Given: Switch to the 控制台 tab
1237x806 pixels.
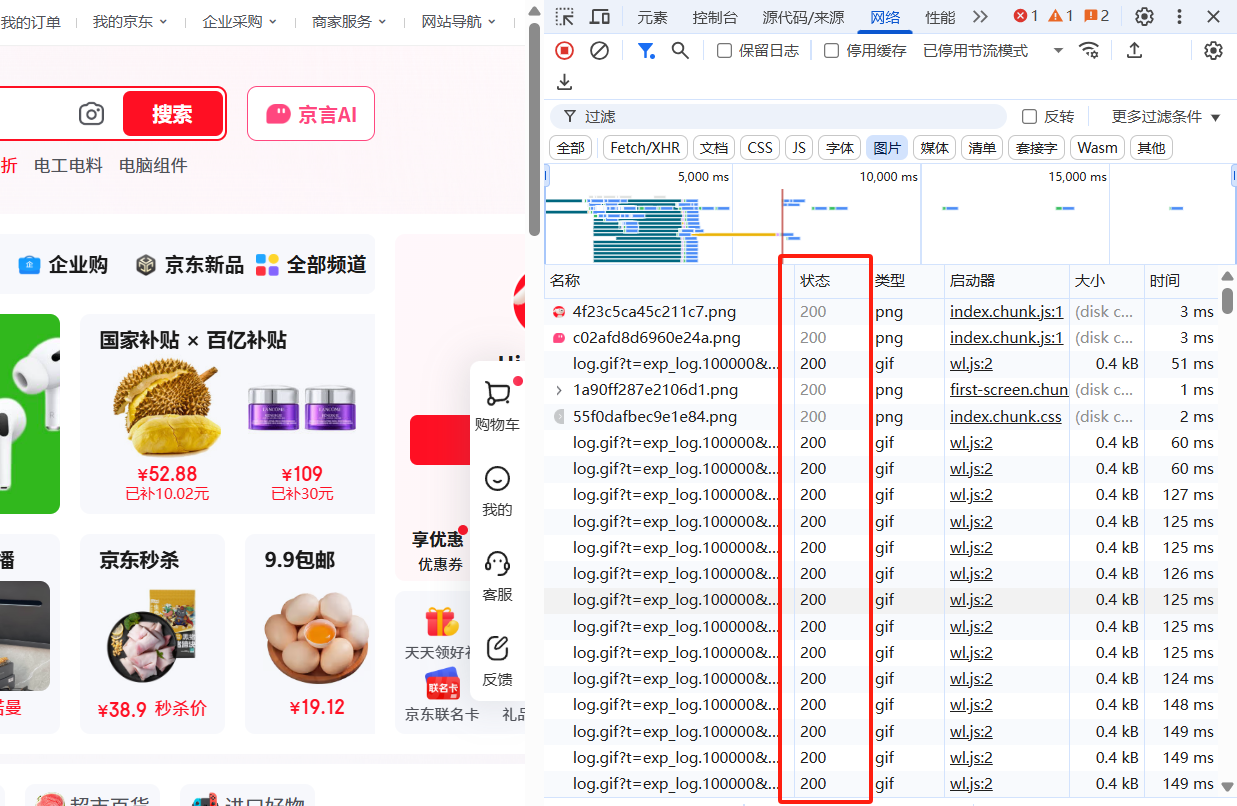Looking at the screenshot, I should 715,16.
